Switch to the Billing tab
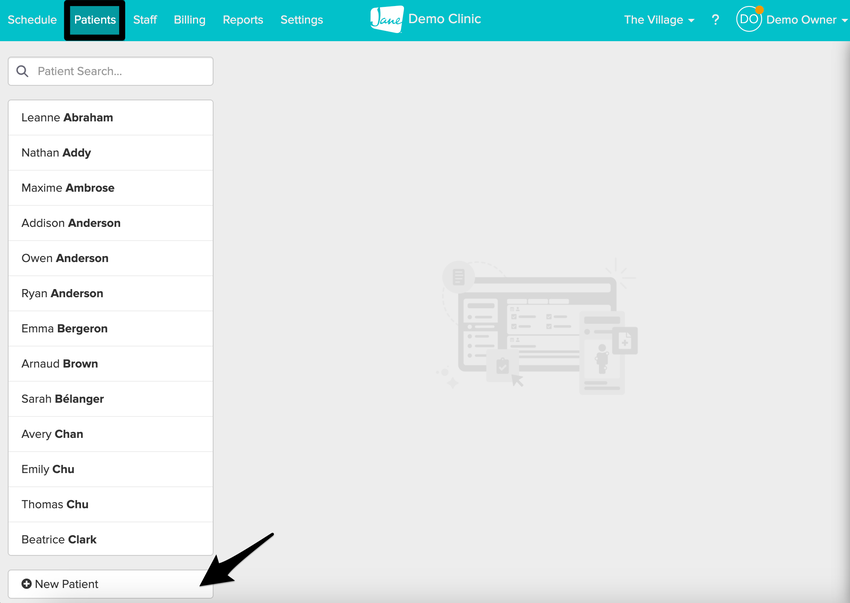850x603 pixels. [x=190, y=20]
